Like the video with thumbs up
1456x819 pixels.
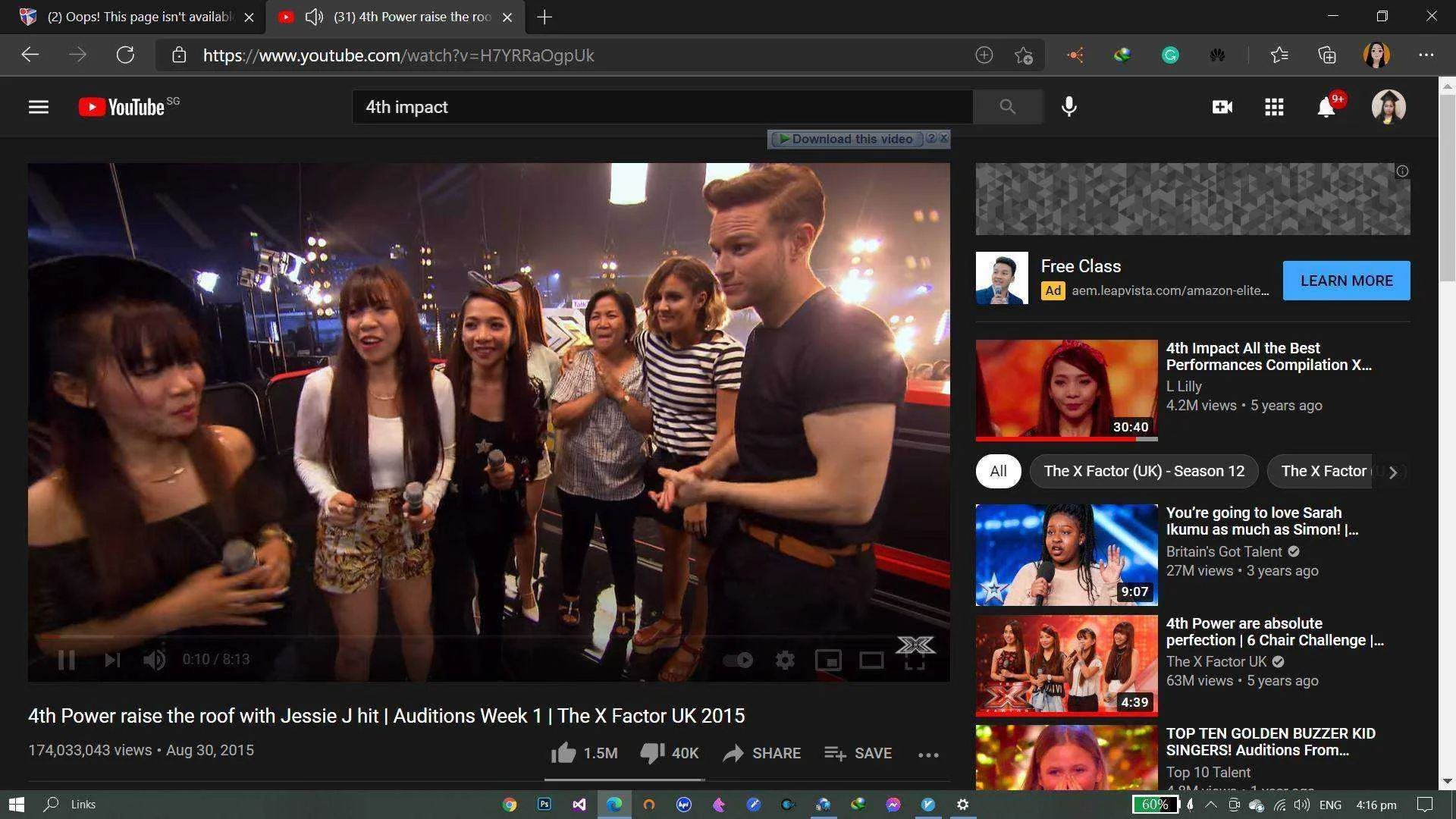584,753
